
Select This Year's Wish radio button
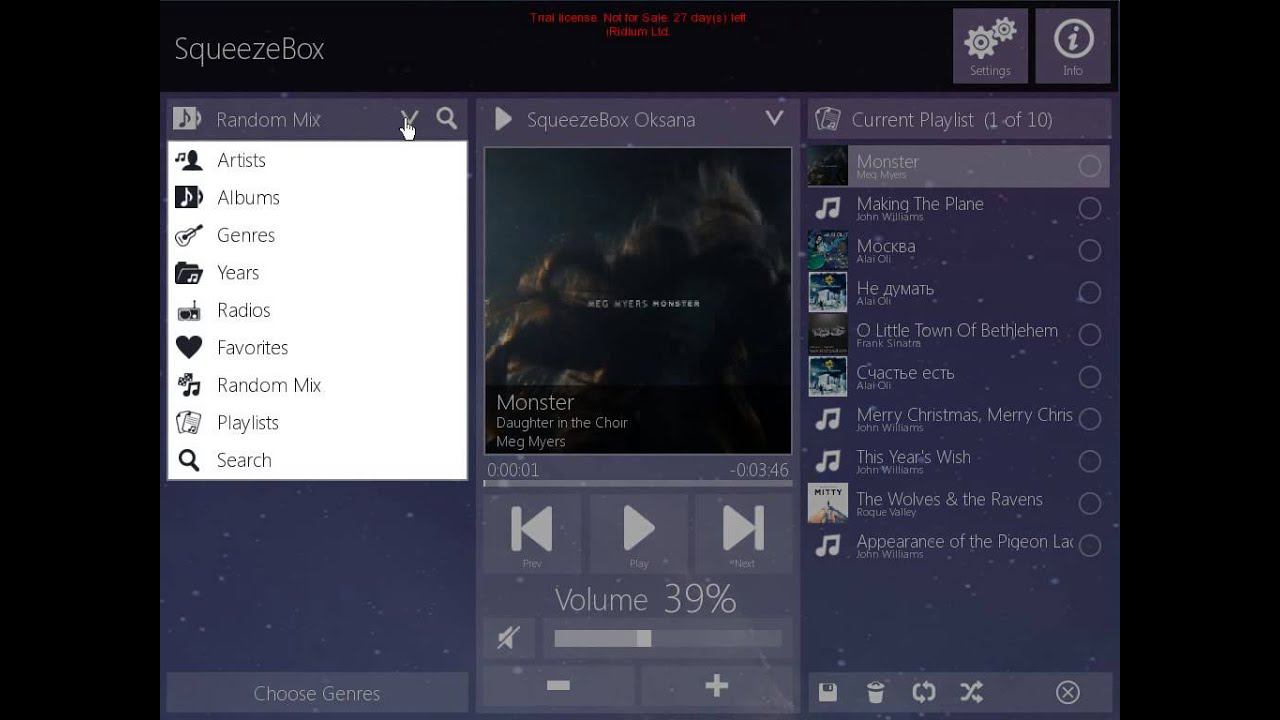[1090, 461]
